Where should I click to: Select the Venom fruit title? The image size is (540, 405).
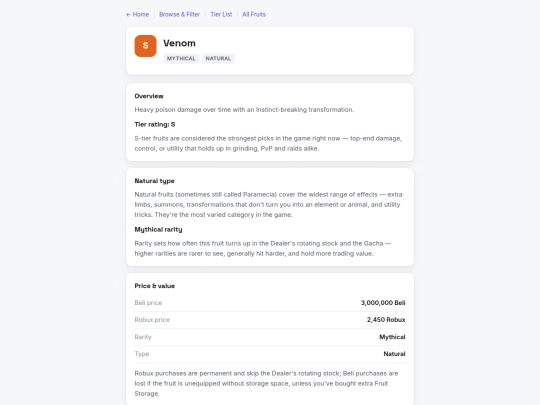179,43
